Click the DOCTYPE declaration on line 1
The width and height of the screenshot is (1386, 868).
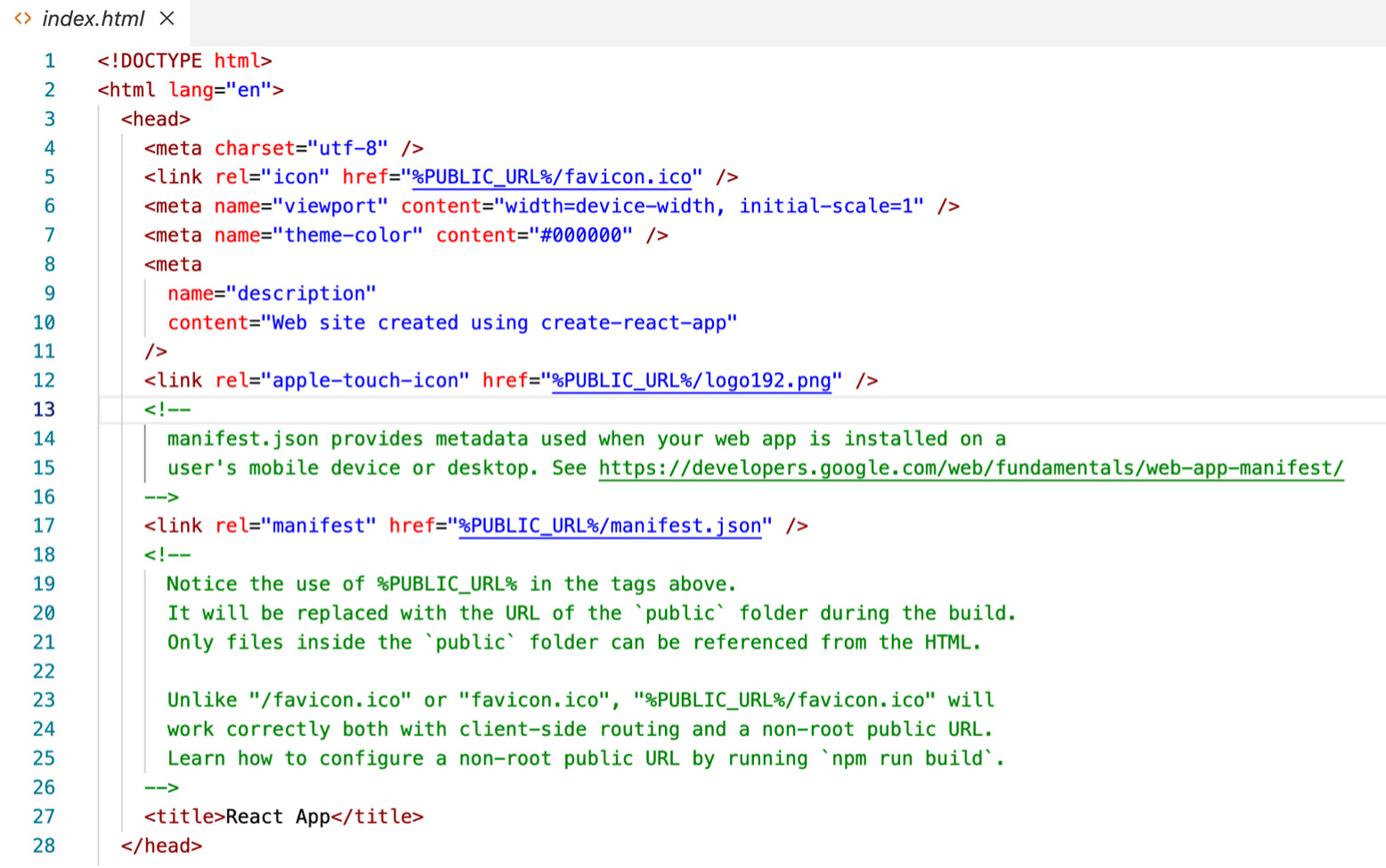click(x=183, y=60)
